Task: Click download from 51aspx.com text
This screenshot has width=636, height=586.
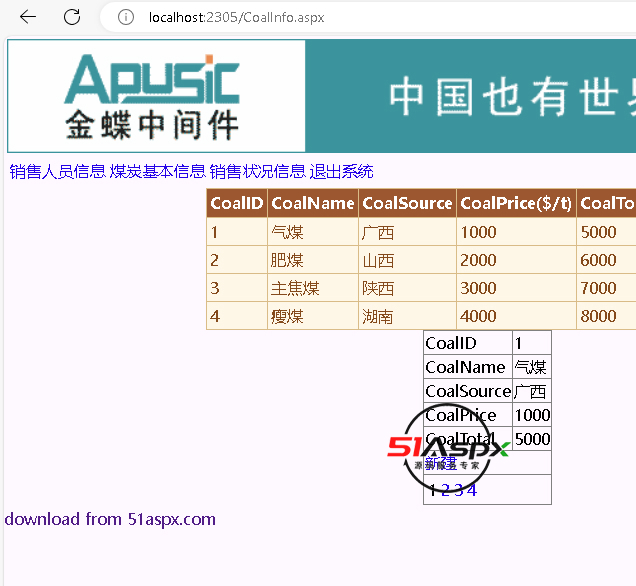Action: pos(110,519)
